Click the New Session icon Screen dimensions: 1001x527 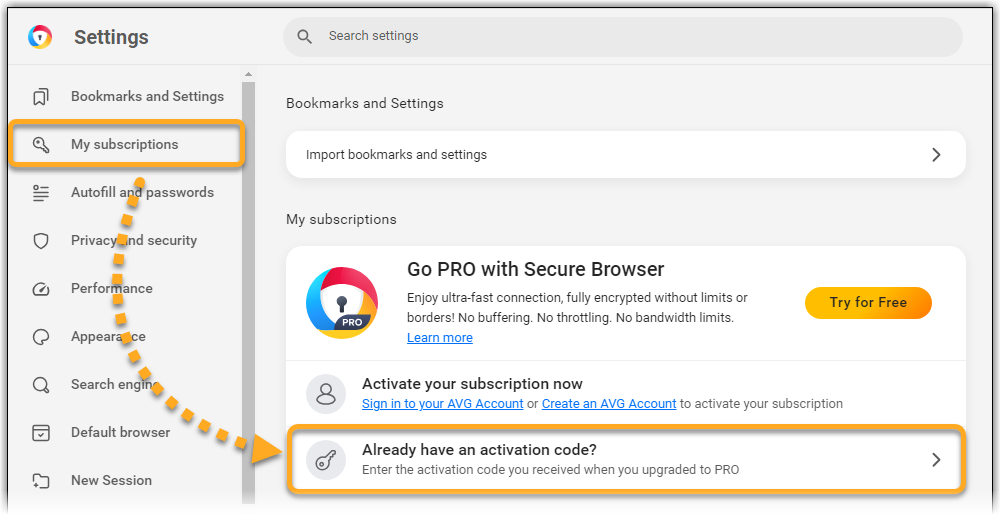click(x=41, y=481)
